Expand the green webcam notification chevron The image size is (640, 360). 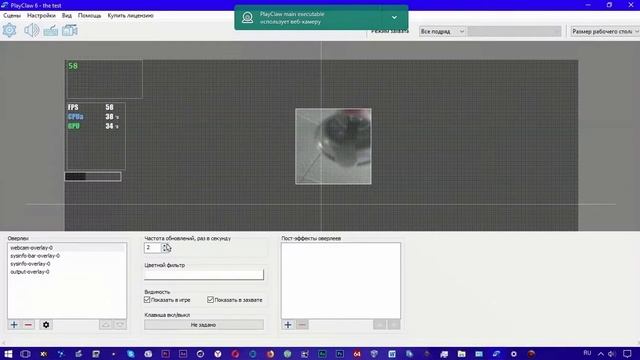(x=394, y=18)
